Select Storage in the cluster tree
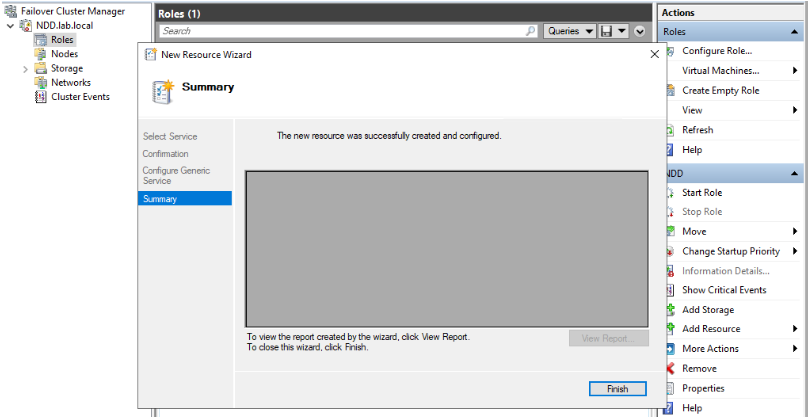808x417 pixels. point(66,68)
